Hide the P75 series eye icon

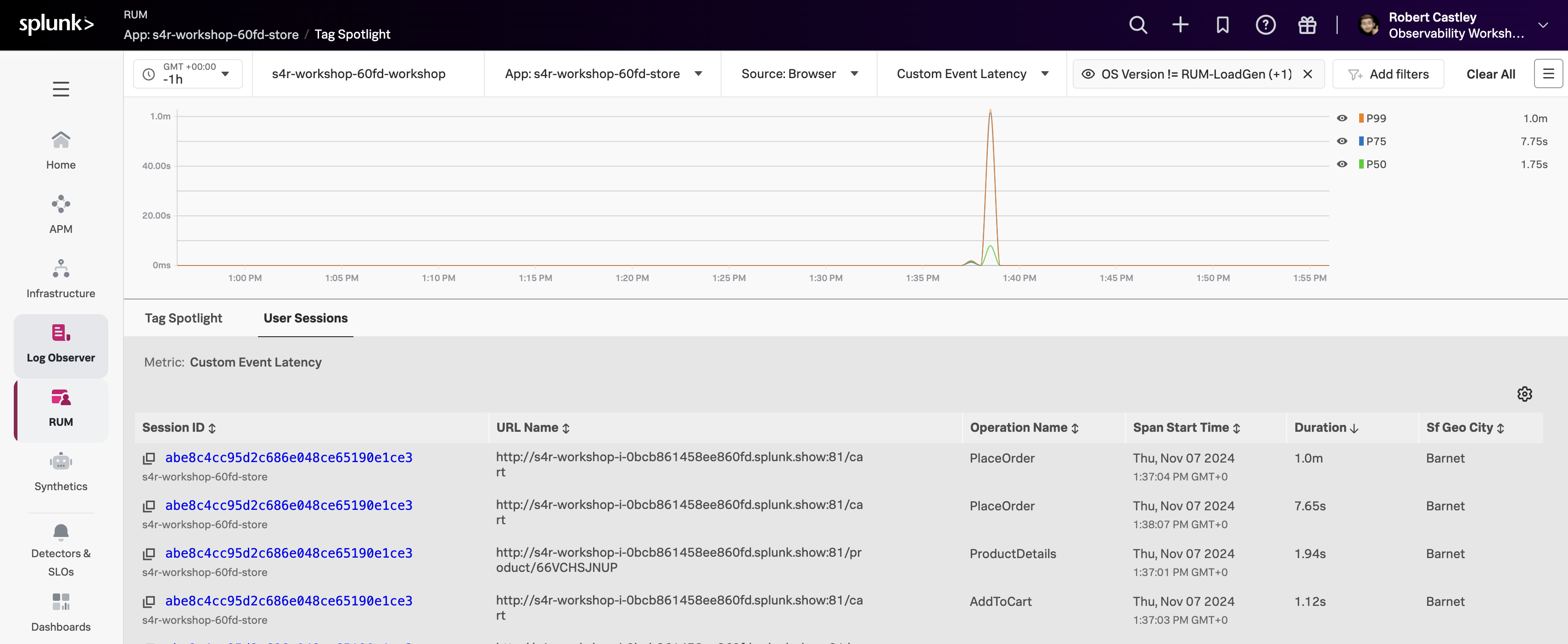click(1342, 141)
